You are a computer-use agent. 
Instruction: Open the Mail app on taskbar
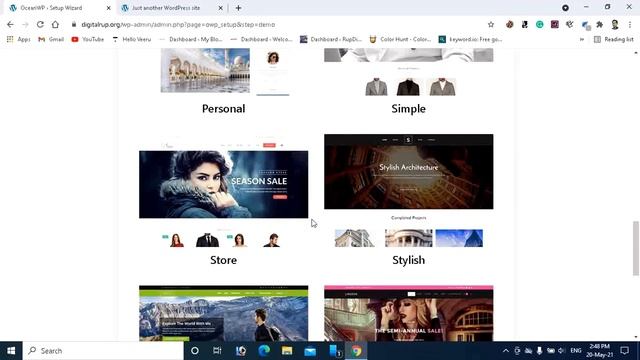(310, 351)
